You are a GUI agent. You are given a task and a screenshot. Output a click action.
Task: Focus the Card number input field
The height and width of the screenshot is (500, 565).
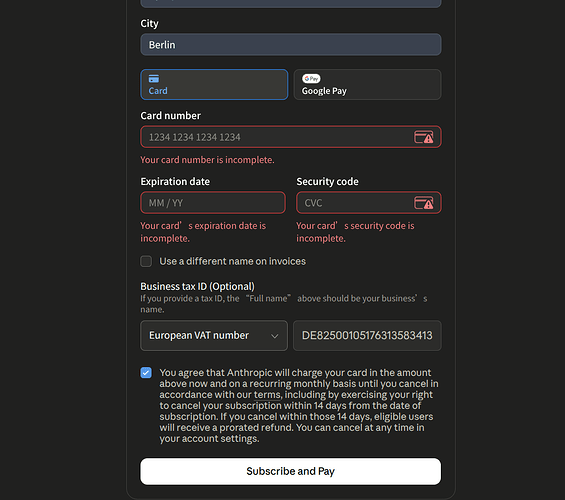291,137
